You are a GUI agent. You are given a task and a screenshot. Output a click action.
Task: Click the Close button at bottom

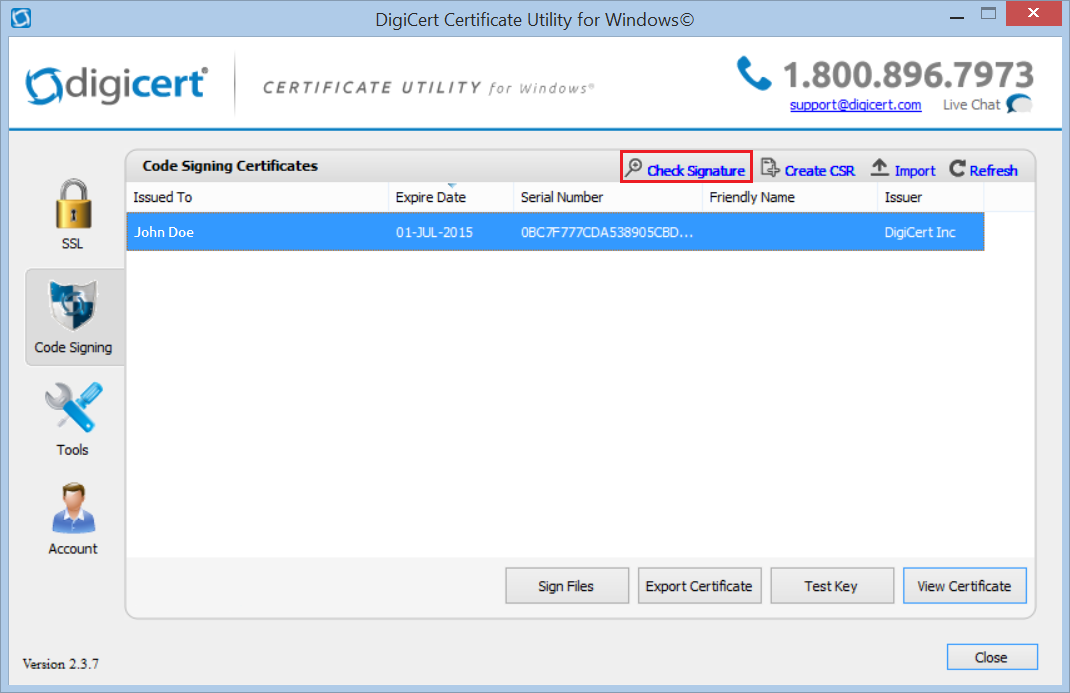[x=991, y=657]
